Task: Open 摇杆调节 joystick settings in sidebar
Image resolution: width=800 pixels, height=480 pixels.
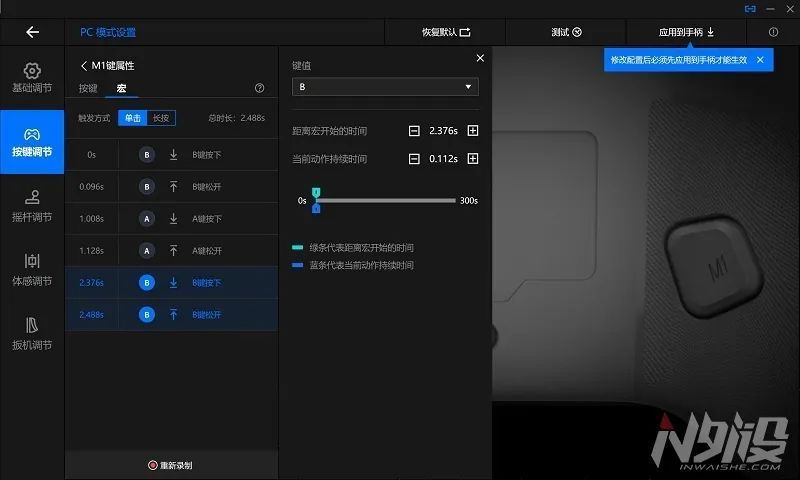Action: coord(32,206)
